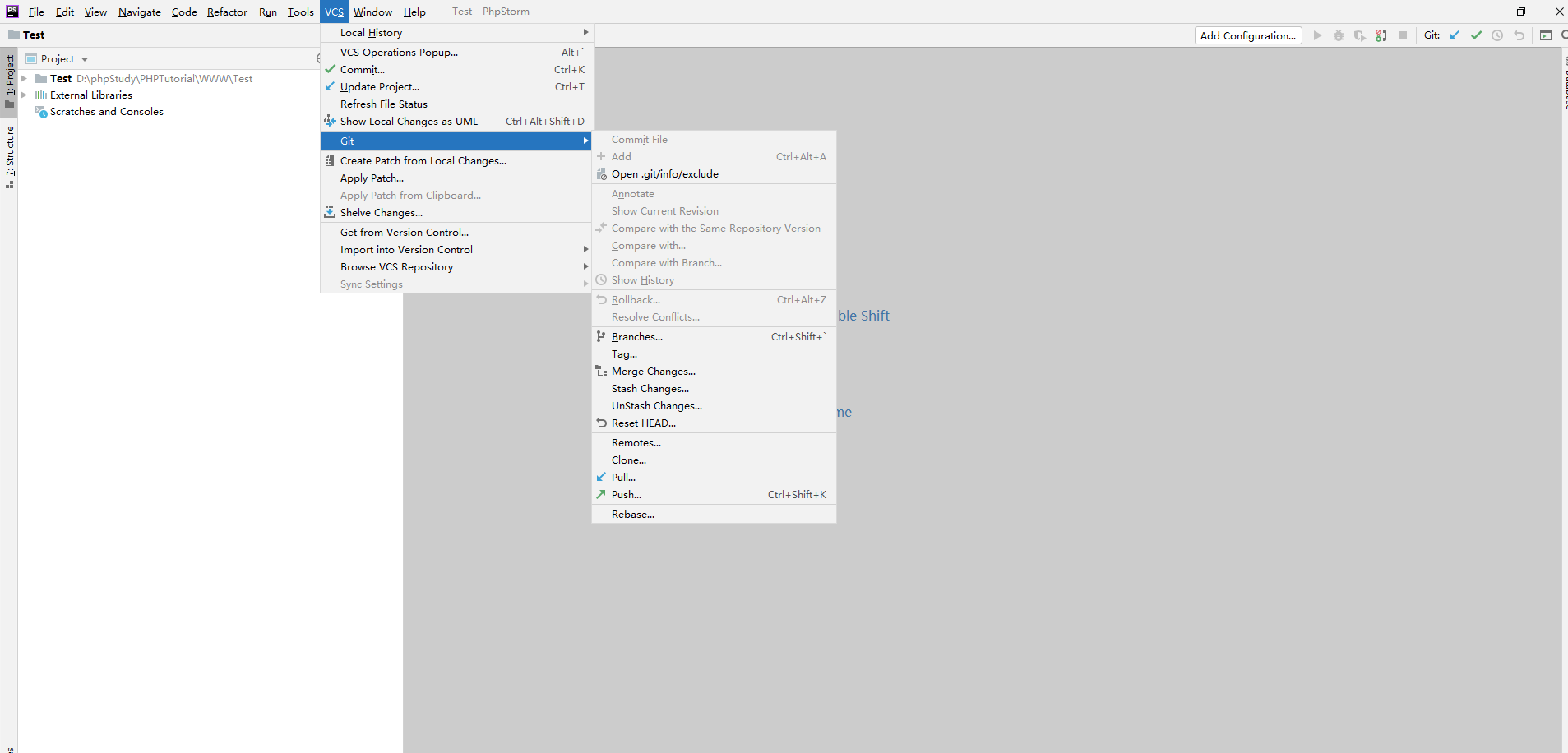Click the Stop square icon
1568x753 pixels.
pos(1403,35)
